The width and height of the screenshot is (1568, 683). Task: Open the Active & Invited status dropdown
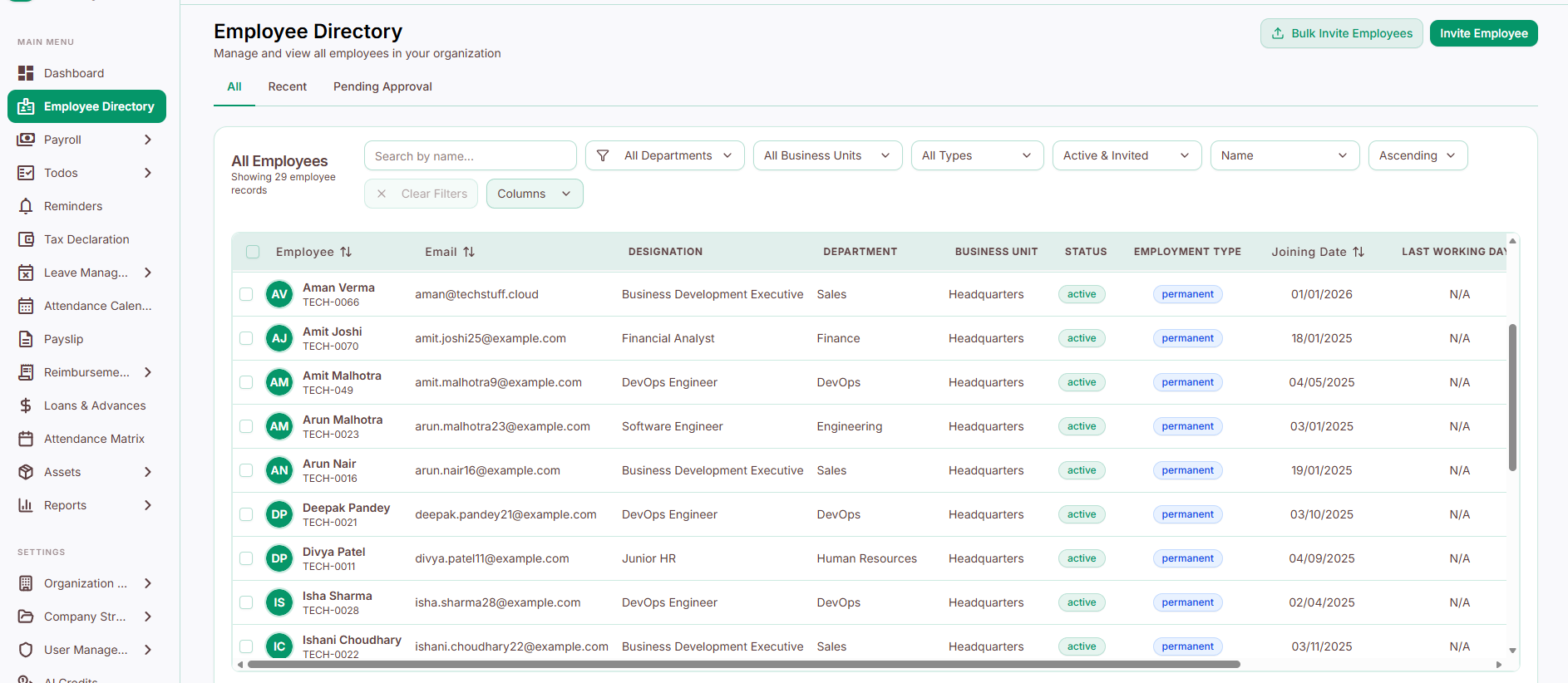point(1127,155)
